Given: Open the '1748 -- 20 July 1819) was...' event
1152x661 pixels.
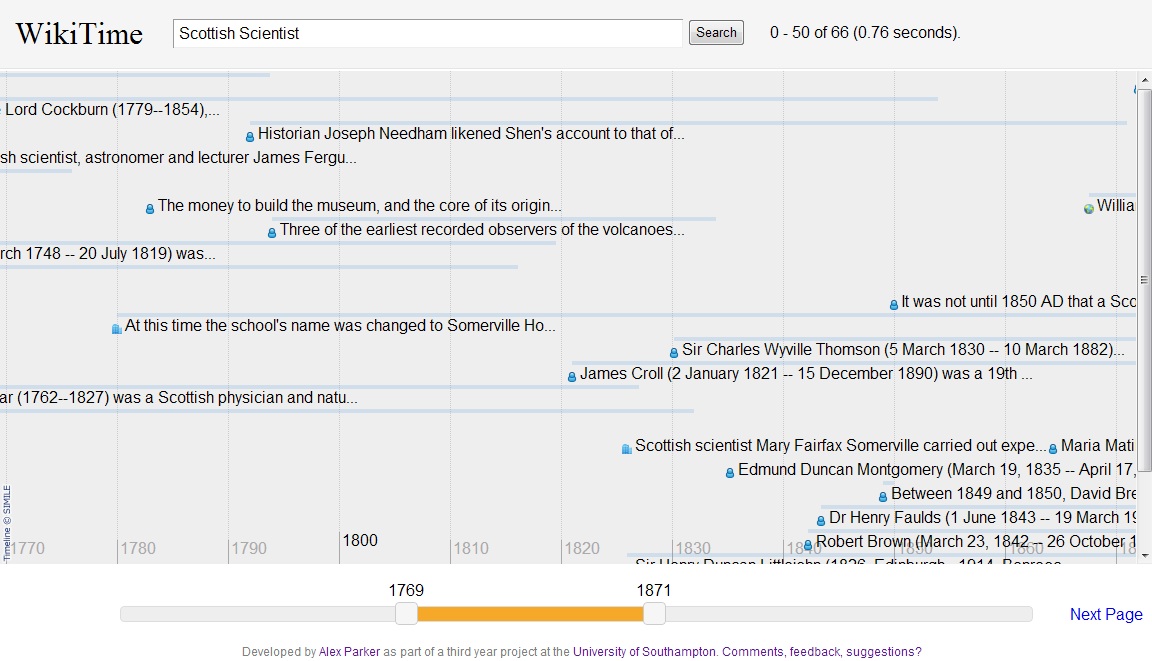Looking at the screenshot, I should click(108, 254).
